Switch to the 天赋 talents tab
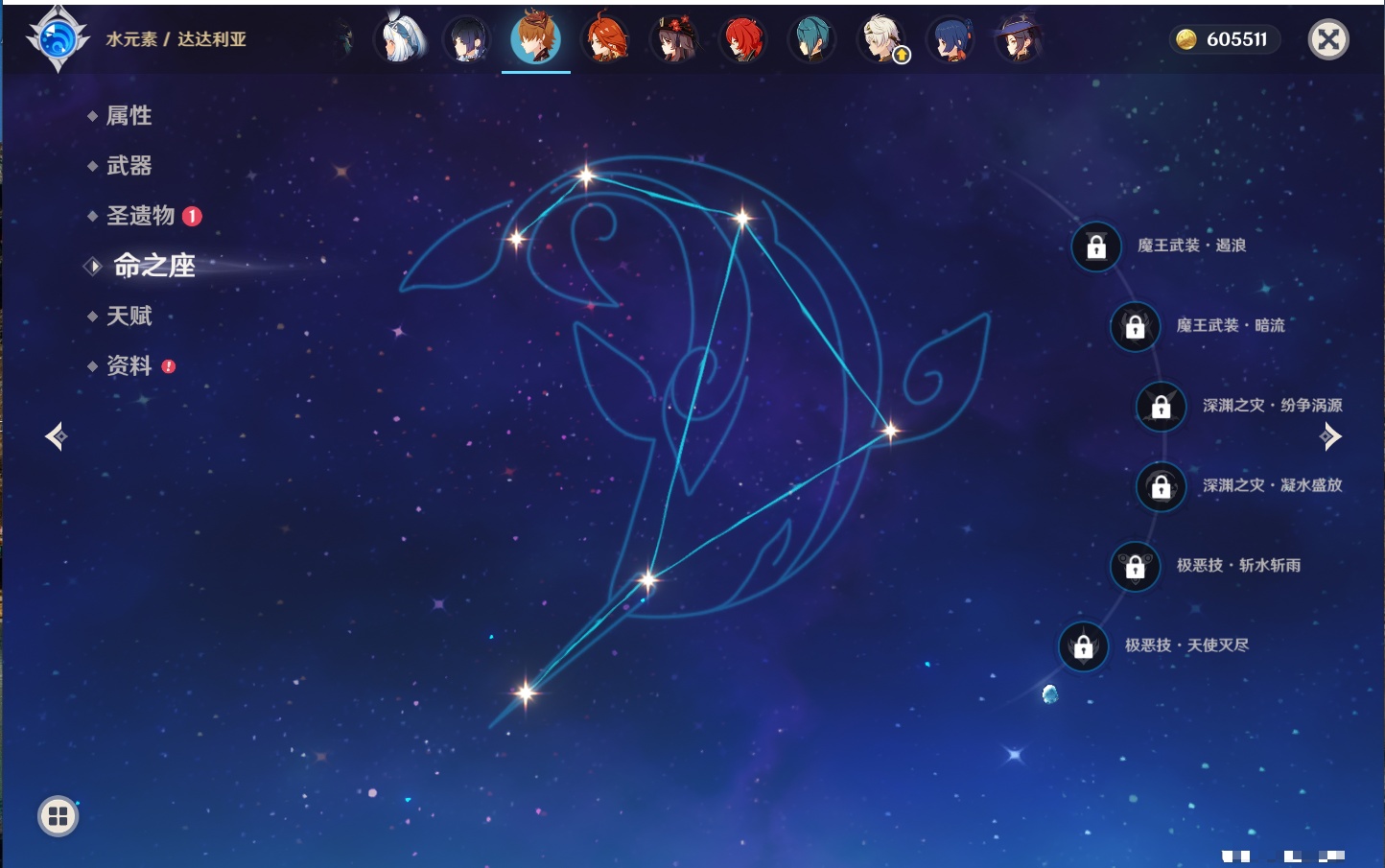The width and height of the screenshot is (1385, 868). tap(129, 316)
